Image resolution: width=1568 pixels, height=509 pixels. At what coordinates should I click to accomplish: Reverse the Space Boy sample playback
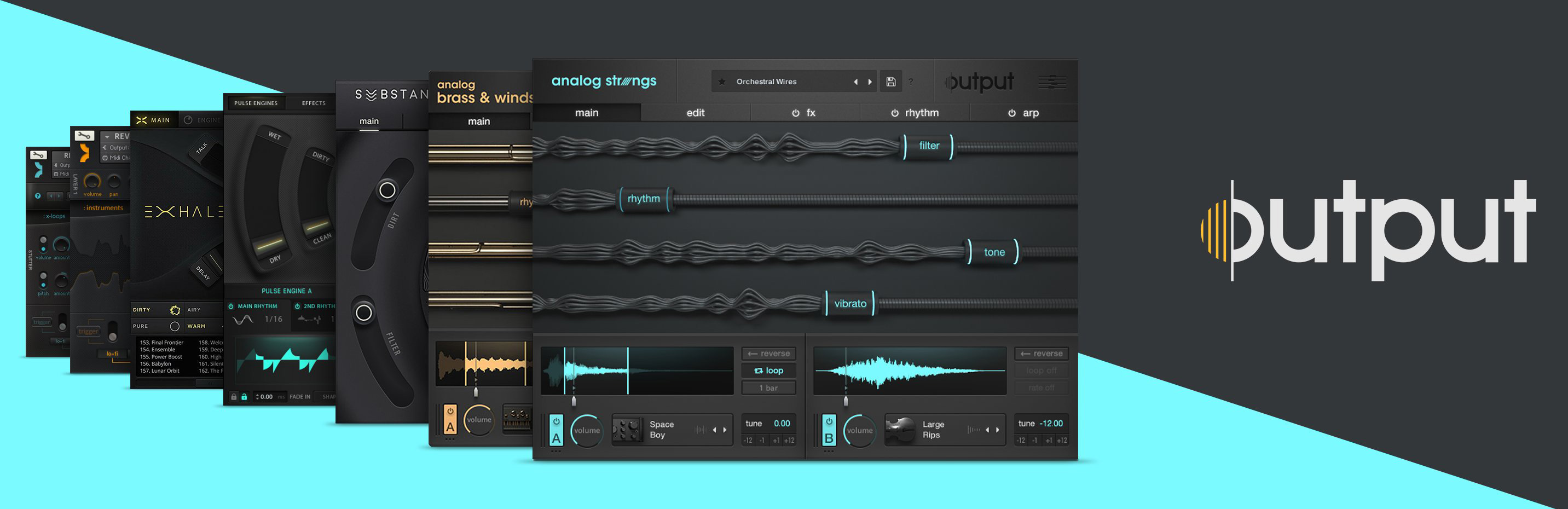point(768,353)
